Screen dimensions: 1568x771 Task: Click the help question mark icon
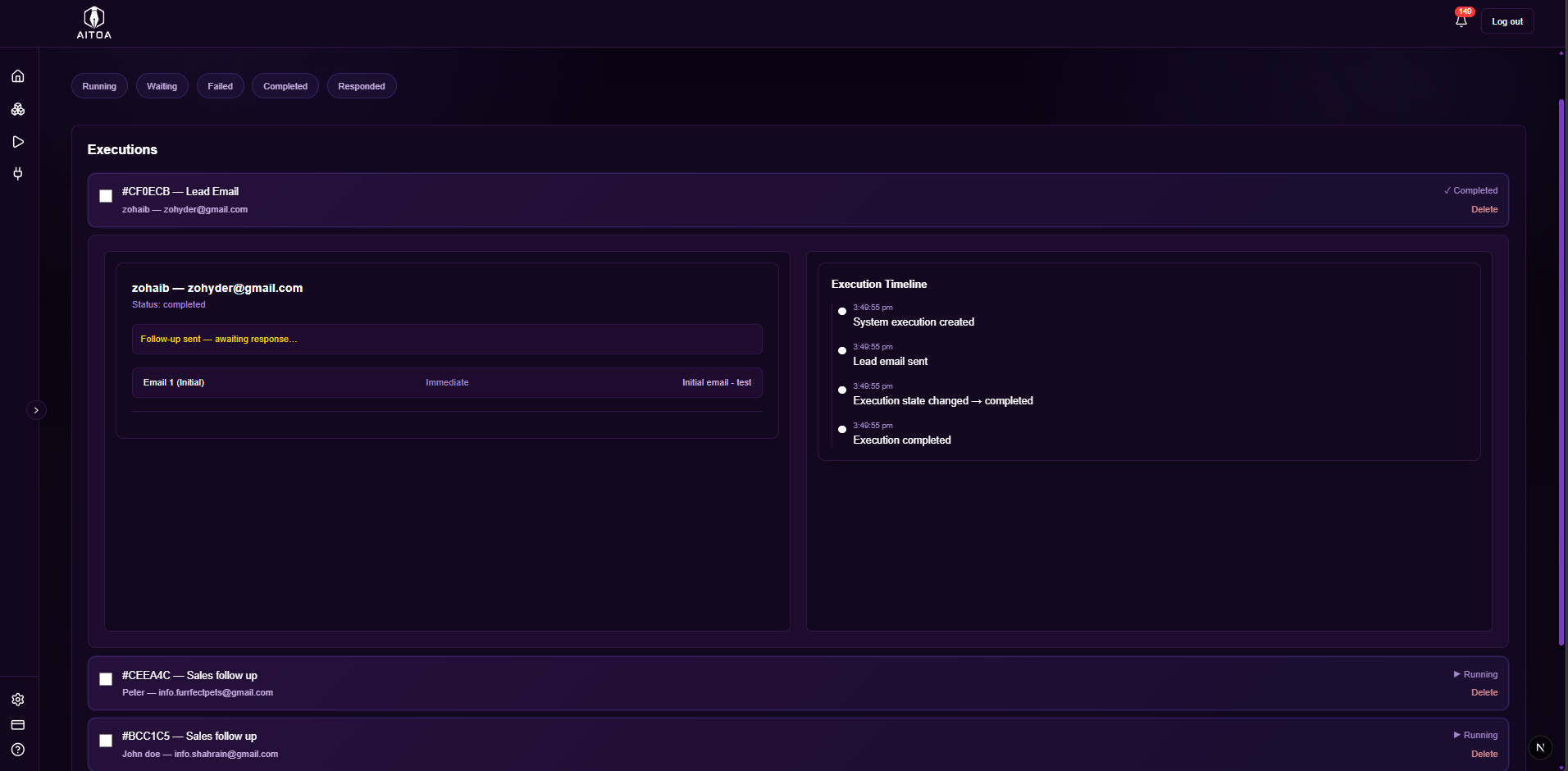(x=18, y=750)
